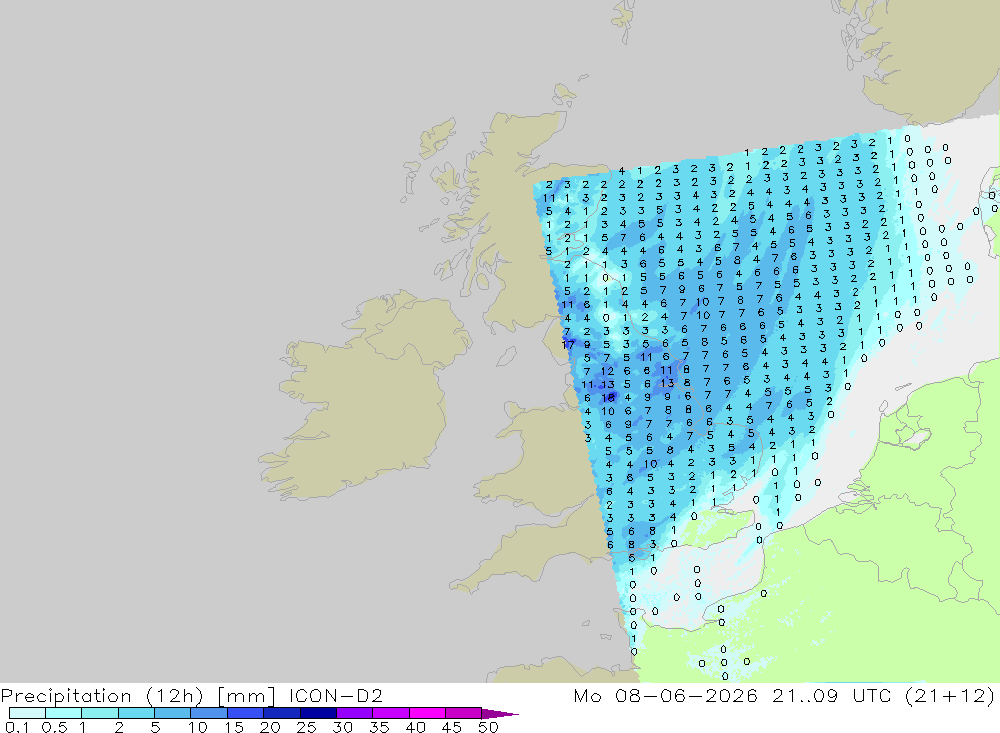Viewport: 1000px width, 733px height.
Task: Click the 'Precipitation (12h)' title text
Action: [102, 696]
